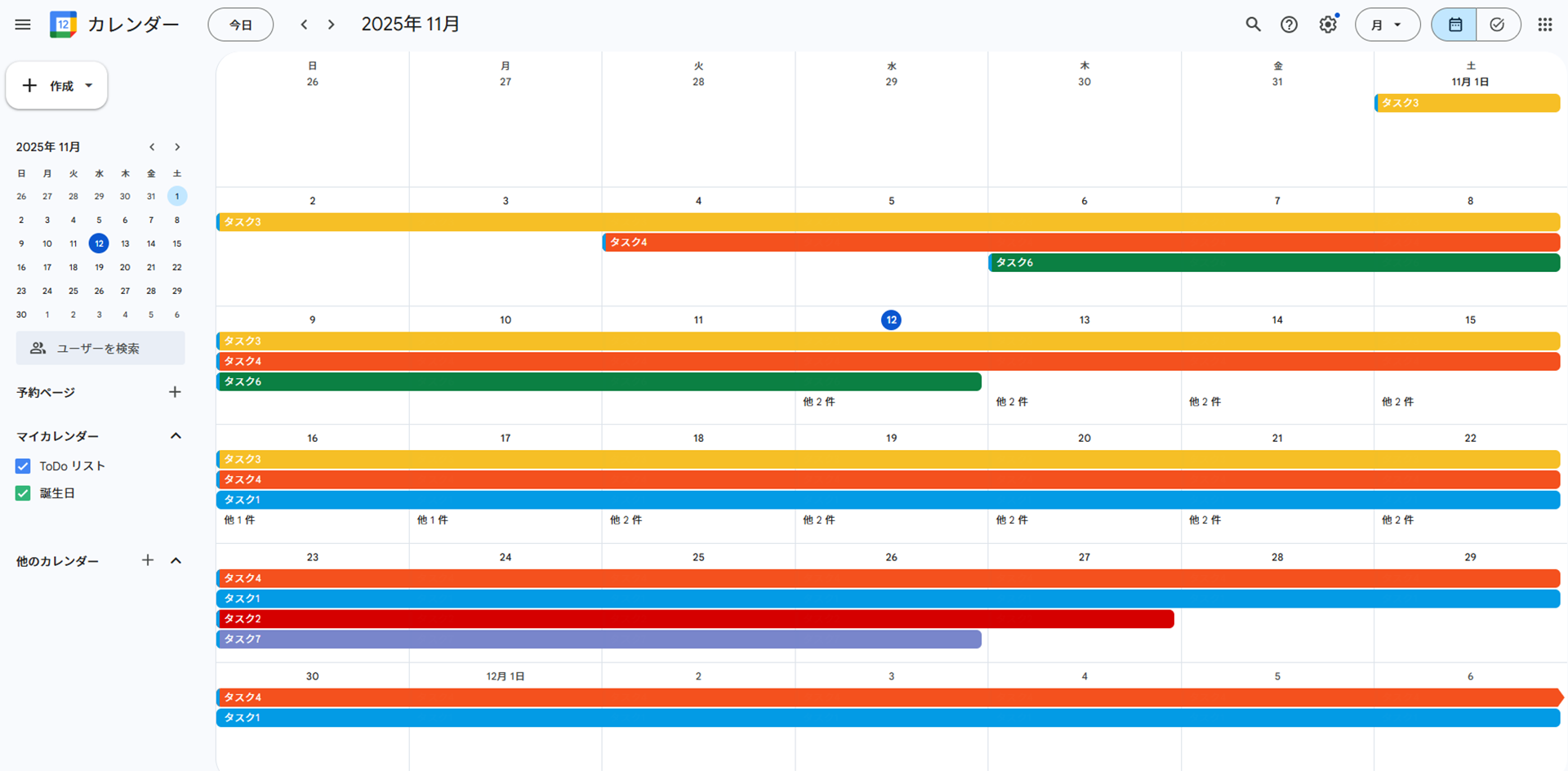Screen dimensions: 1568x771
Task: Click plus icon beside 予約ページ
Action: tap(175, 392)
